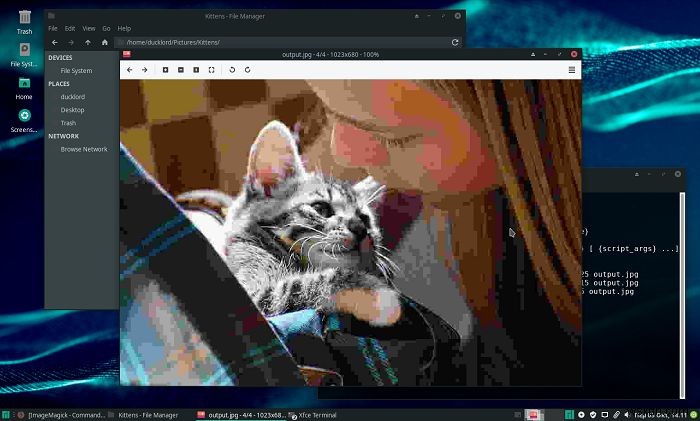The height and width of the screenshot is (421, 700).
Task: Switch to Kittens File Manager taskbar button
Action: pyautogui.click(x=143, y=415)
